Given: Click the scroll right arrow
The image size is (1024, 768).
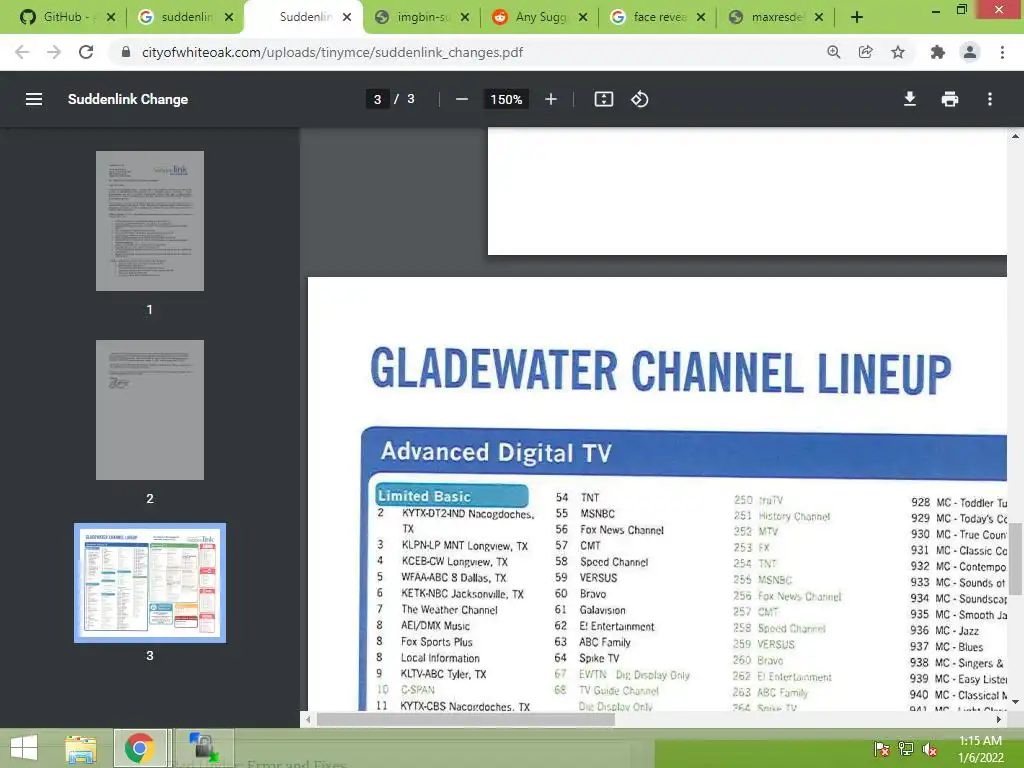Looking at the screenshot, I should pyautogui.click(x=999, y=720).
